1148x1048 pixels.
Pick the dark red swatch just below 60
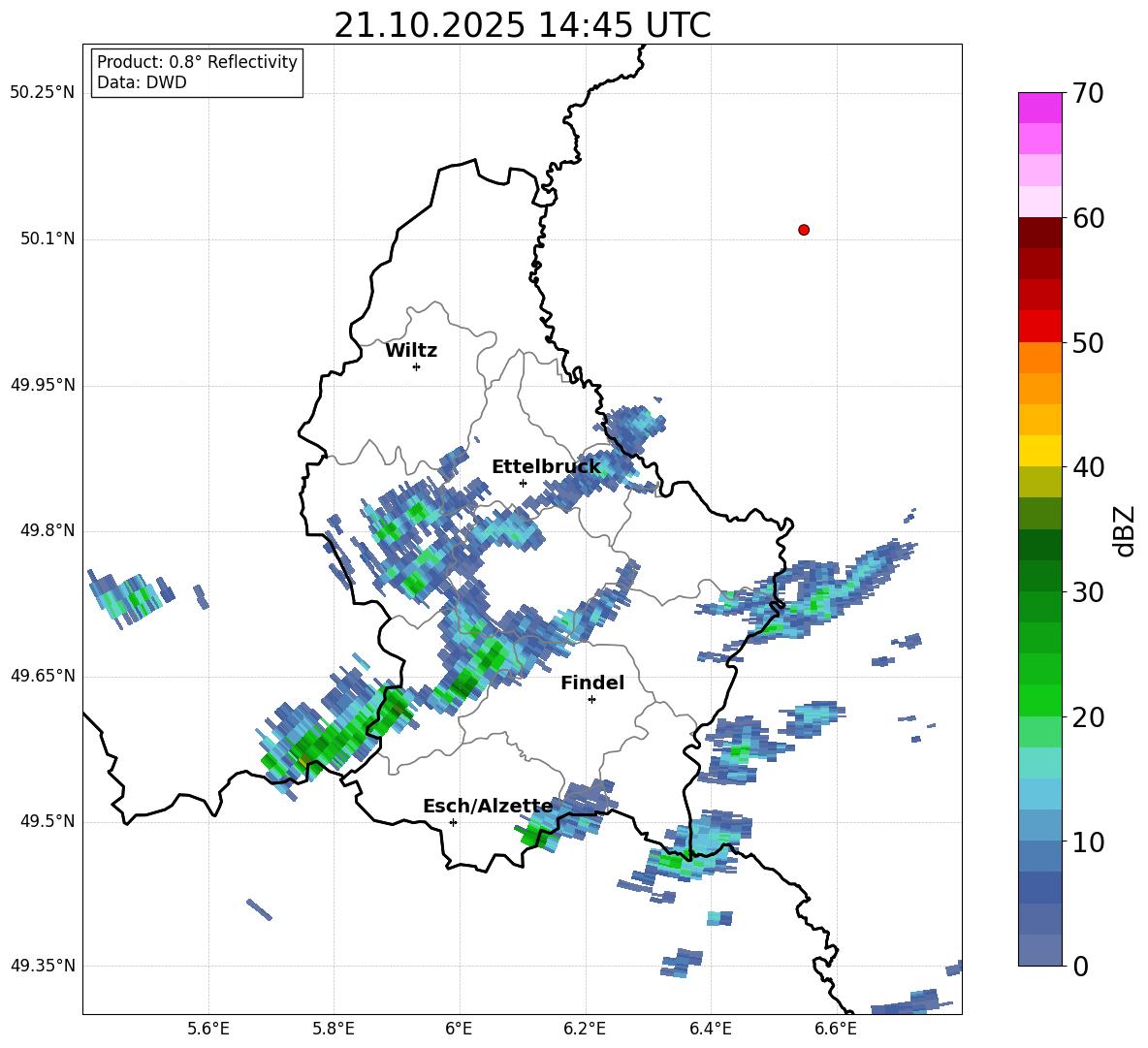click(1040, 233)
